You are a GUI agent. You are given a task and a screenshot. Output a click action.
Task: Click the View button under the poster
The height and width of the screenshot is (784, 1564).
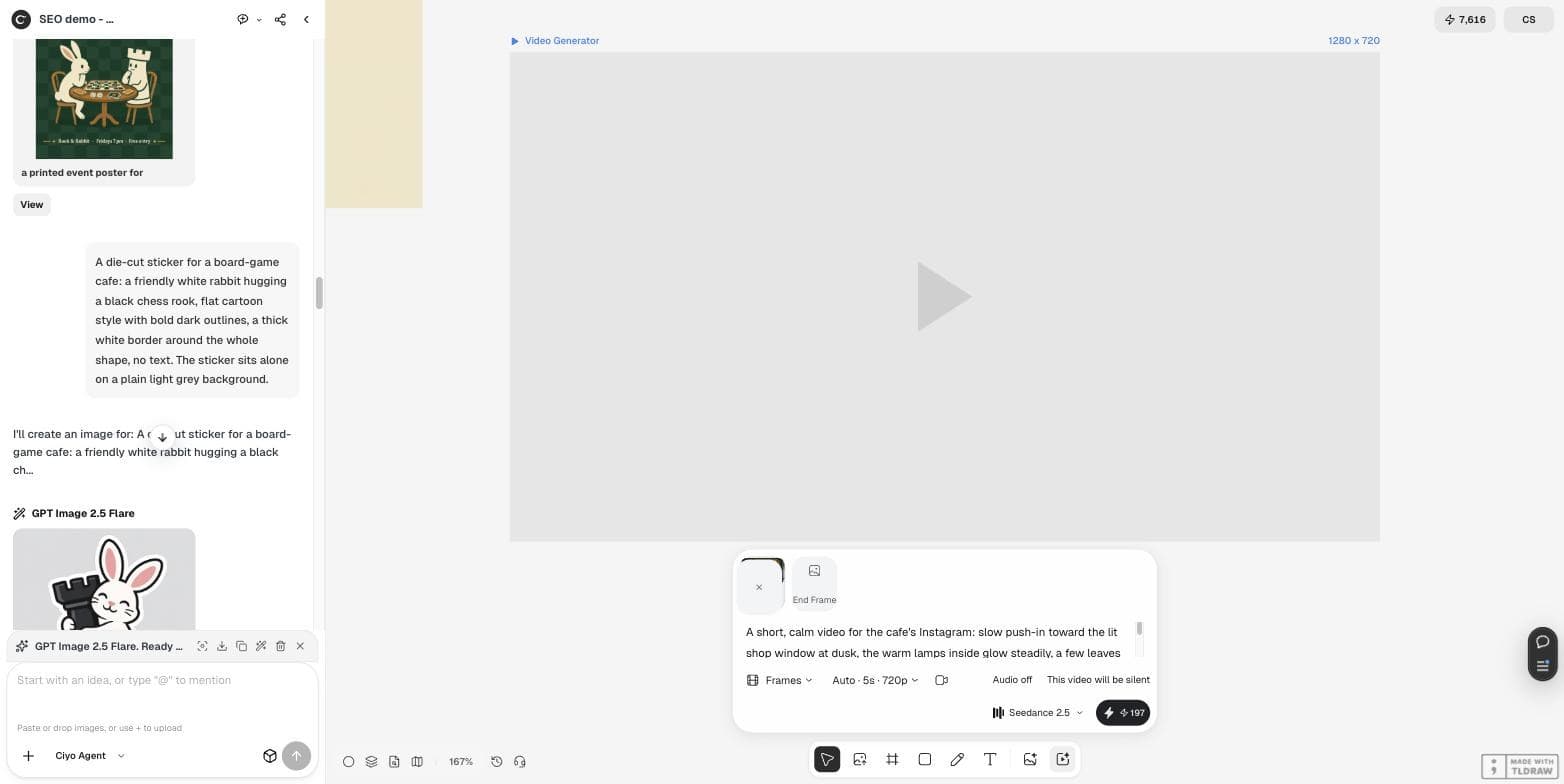coord(32,204)
